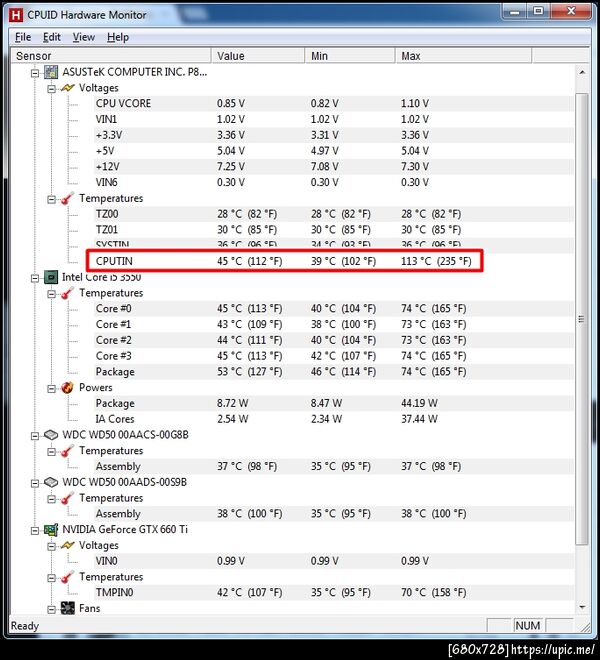Screen dimensions: 600x660
Task: Click the Ready status text
Action: (x=25, y=626)
